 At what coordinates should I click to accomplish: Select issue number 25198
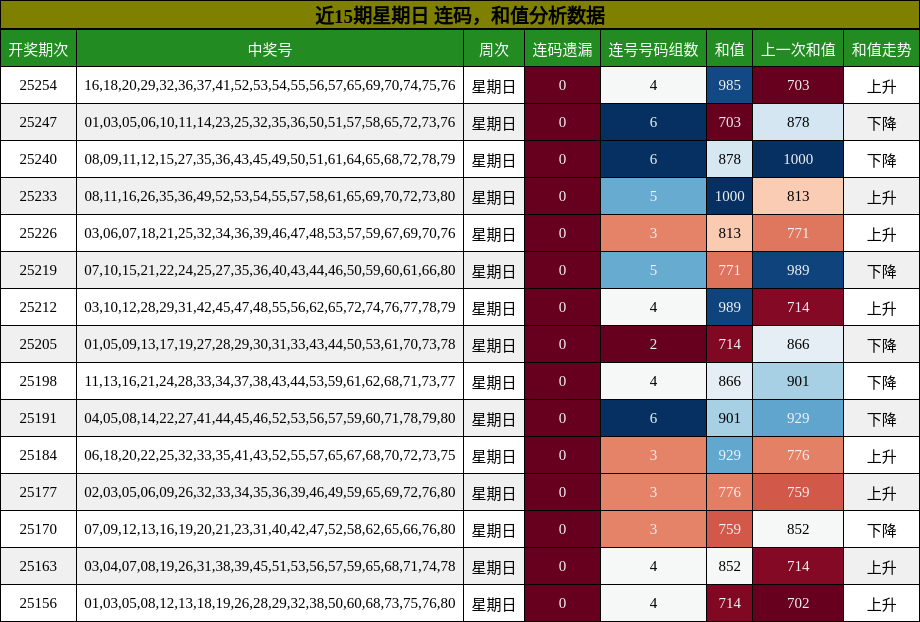pos(38,381)
